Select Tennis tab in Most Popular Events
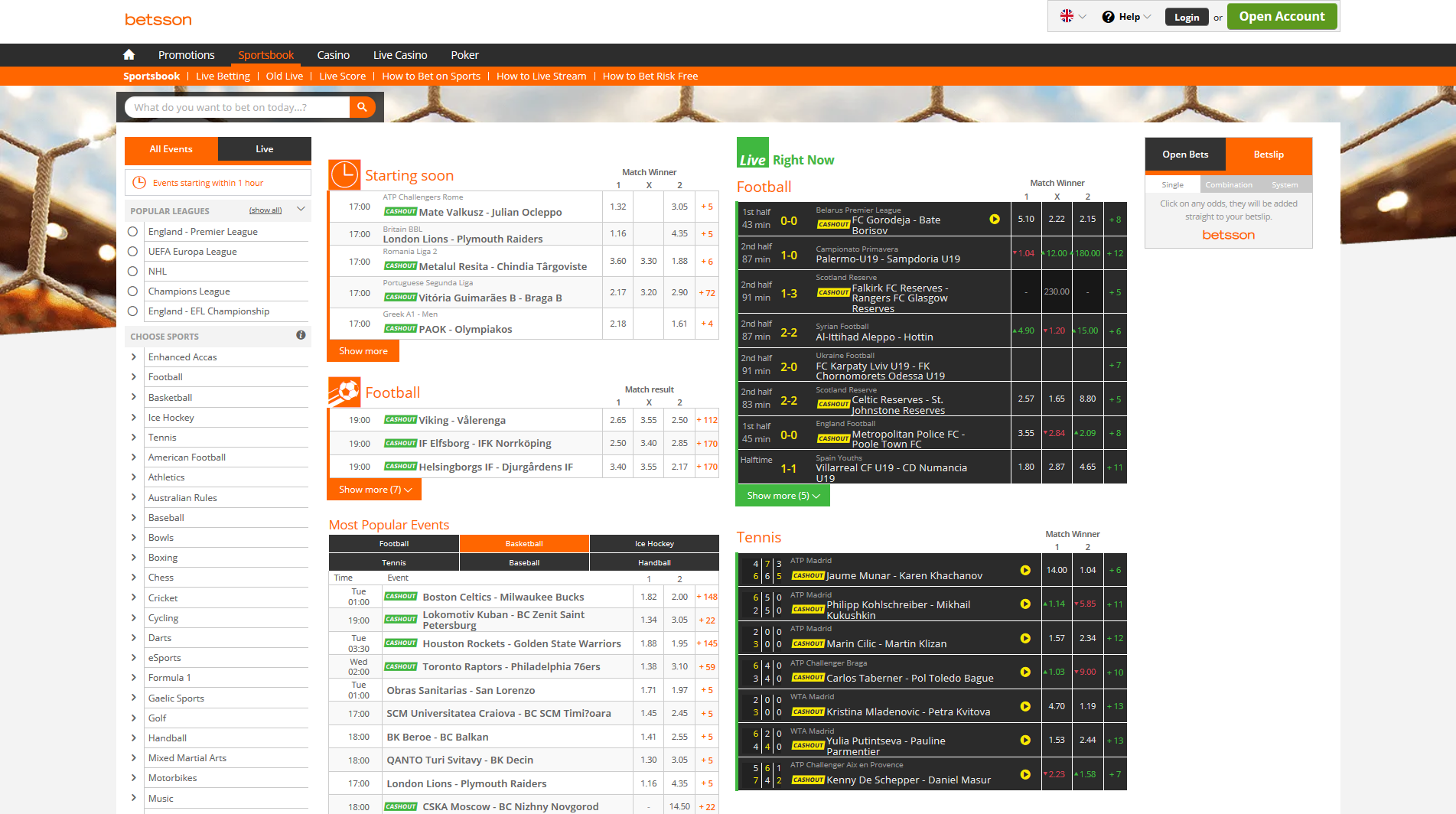 [394, 563]
